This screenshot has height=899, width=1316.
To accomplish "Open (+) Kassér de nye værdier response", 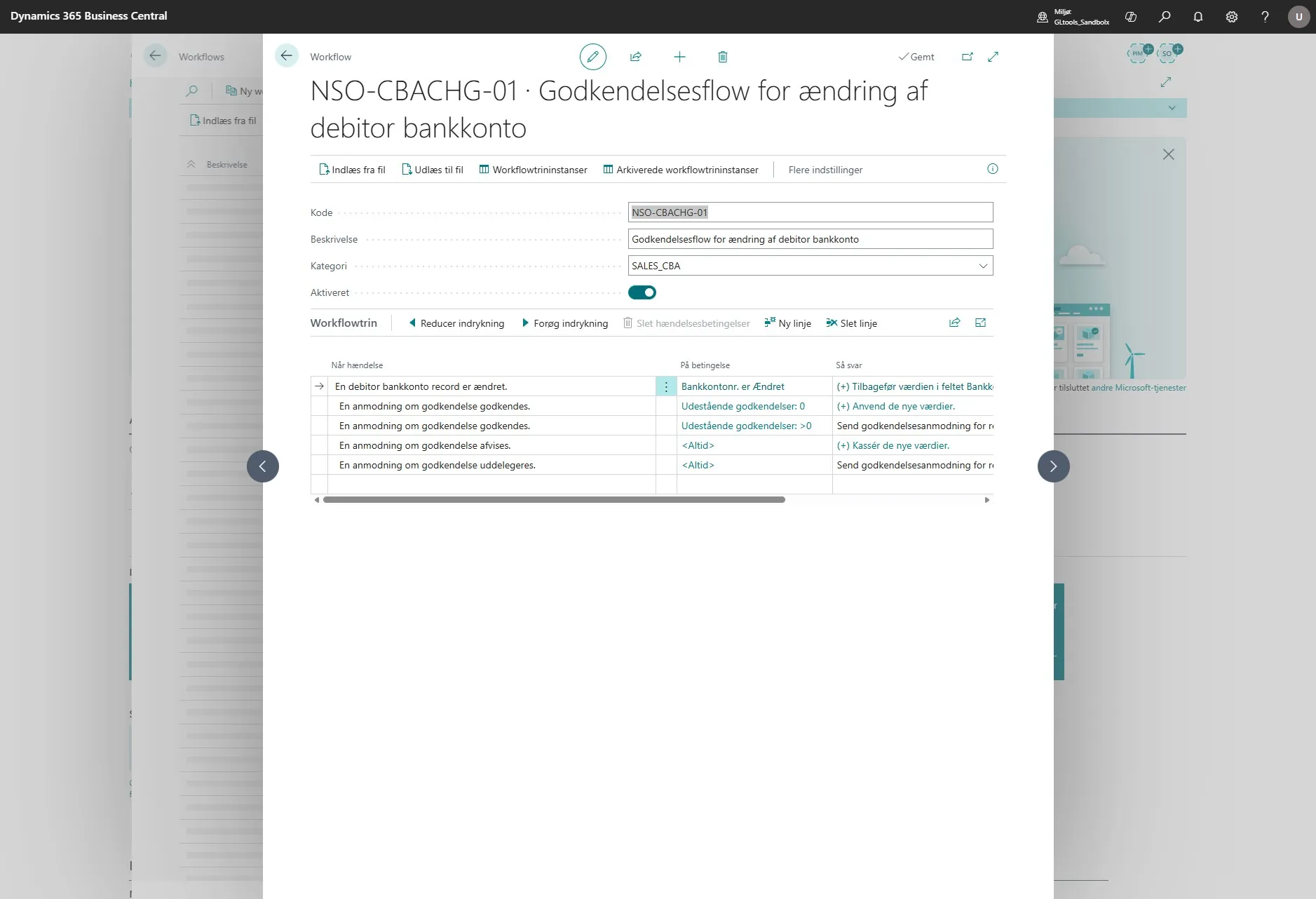I will coord(893,445).
